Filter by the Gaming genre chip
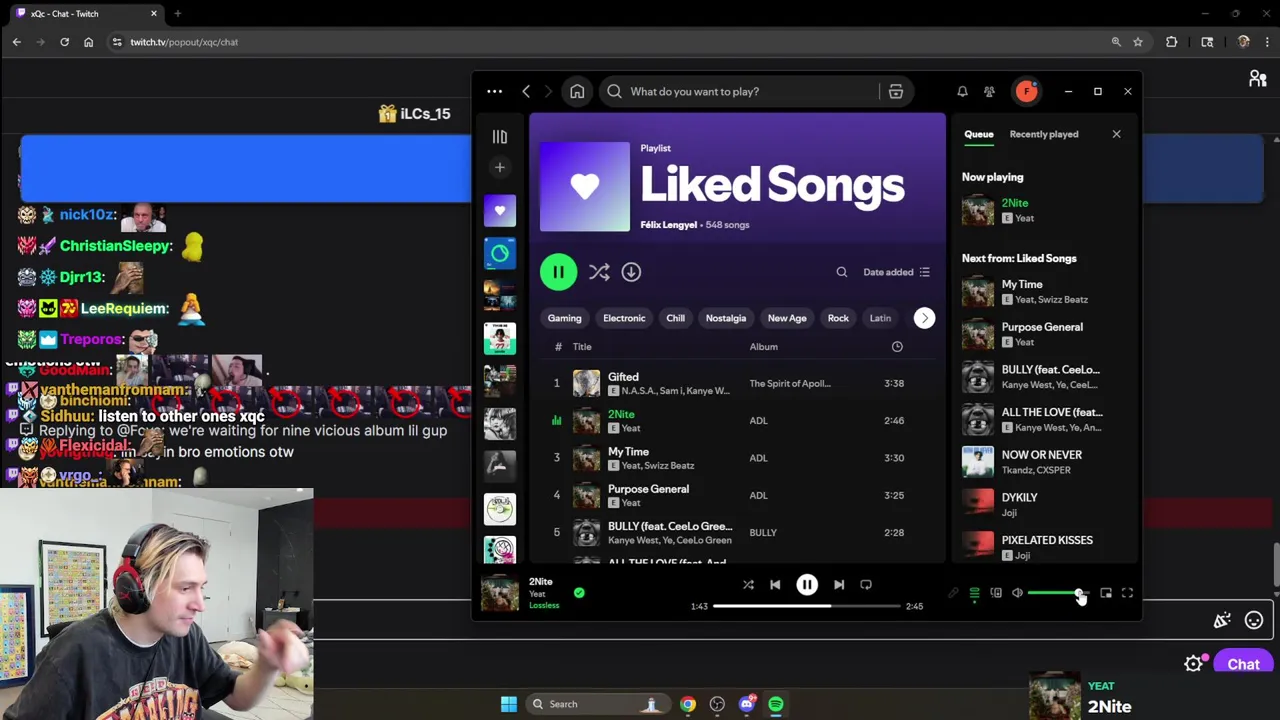This screenshot has height=720, width=1280. pyautogui.click(x=564, y=318)
